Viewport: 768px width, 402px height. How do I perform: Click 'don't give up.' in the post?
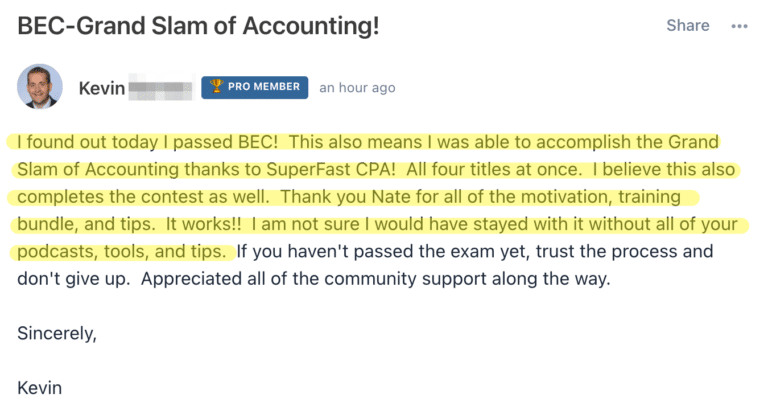coord(73,279)
